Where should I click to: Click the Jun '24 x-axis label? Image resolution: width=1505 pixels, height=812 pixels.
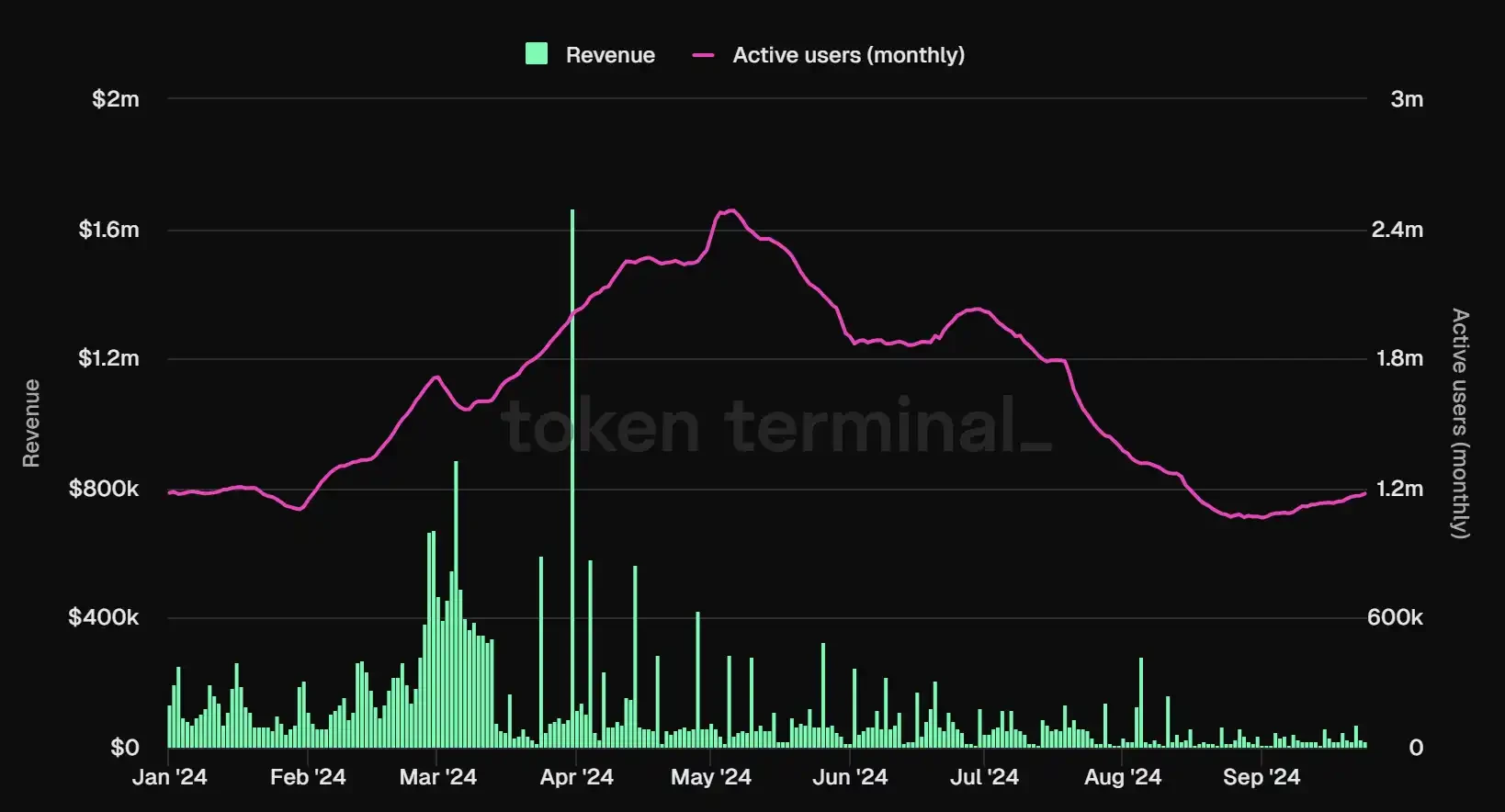[850, 777]
